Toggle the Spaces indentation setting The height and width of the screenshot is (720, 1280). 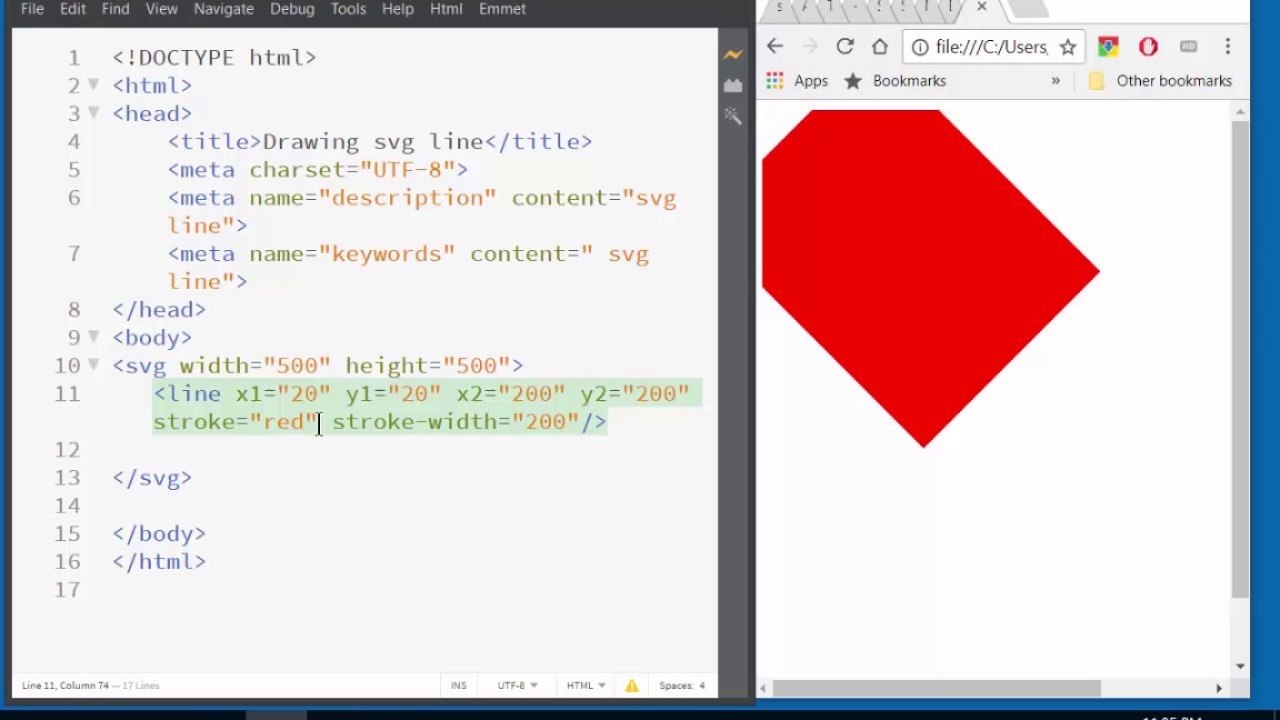682,686
